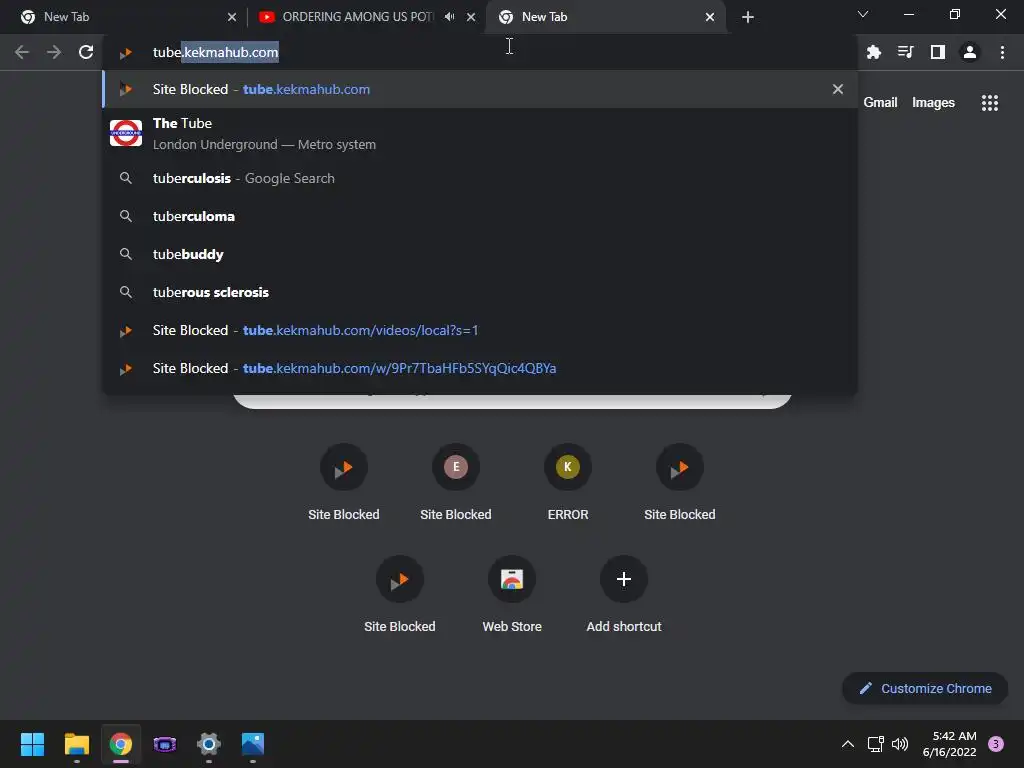Open the Photos app in taskbar

253,744
